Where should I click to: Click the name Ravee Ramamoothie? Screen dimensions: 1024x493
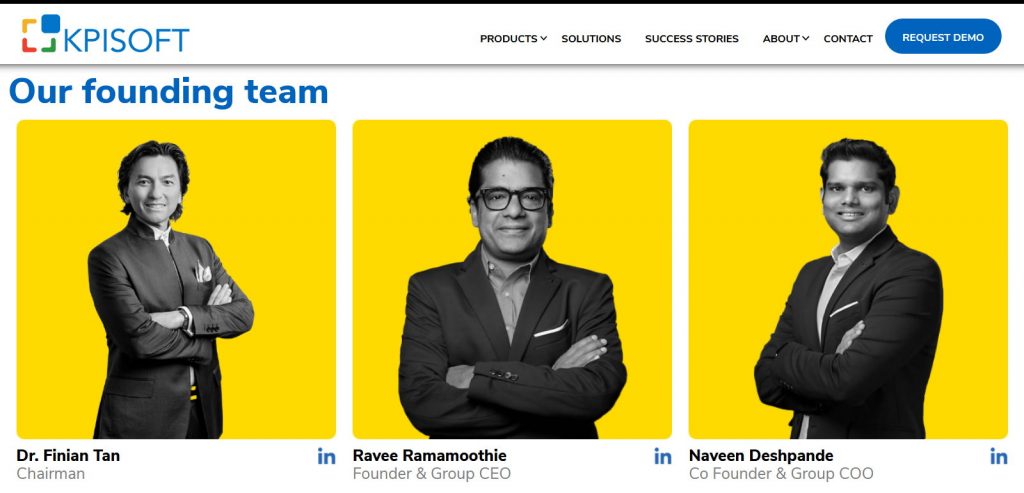point(430,455)
